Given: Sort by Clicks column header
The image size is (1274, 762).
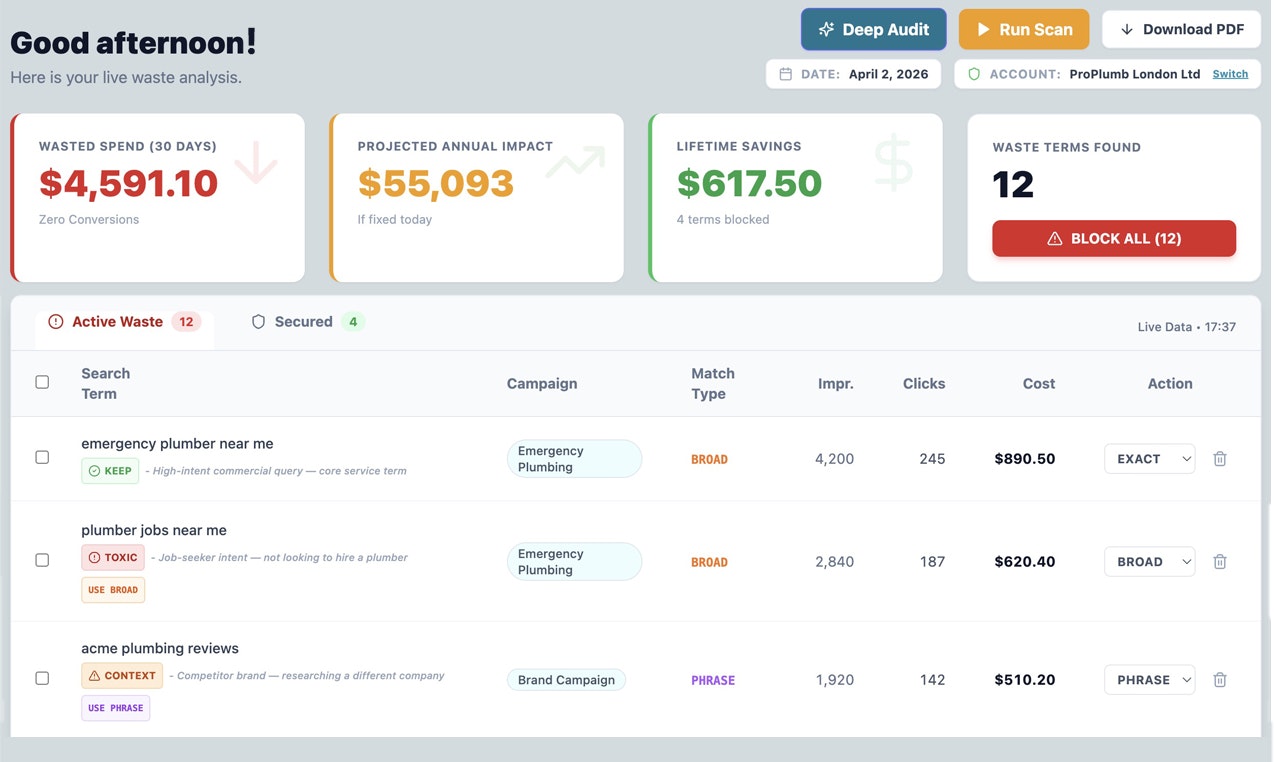Looking at the screenshot, I should click(924, 383).
